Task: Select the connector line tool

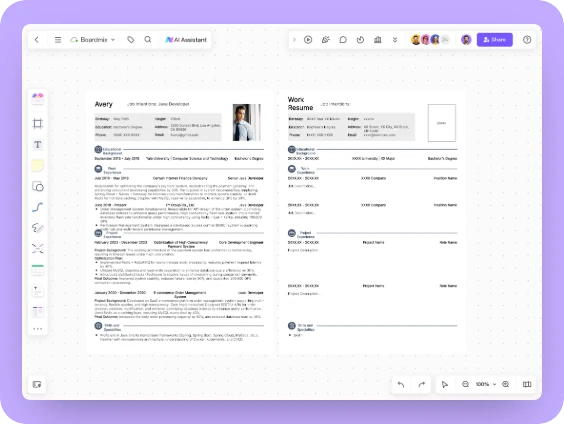Action: tap(37, 207)
